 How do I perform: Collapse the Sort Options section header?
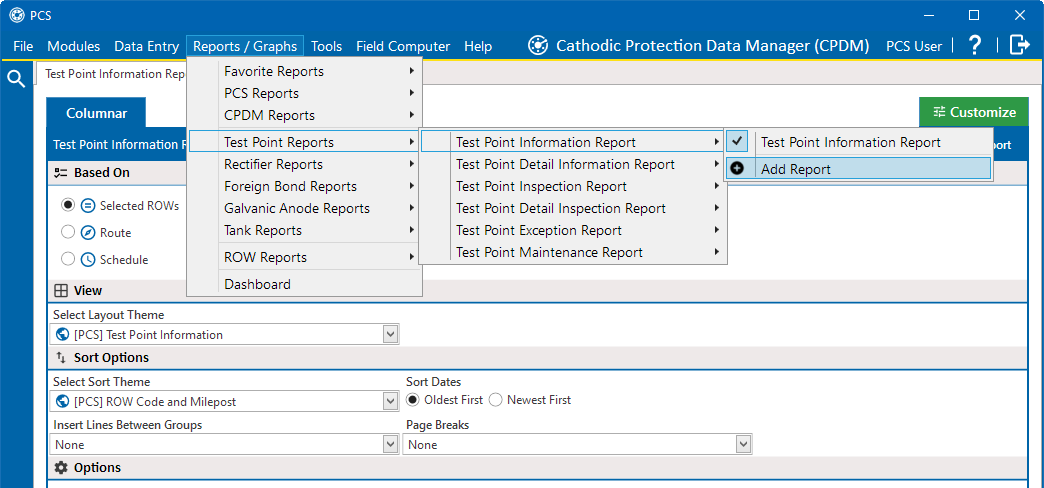pos(538,358)
